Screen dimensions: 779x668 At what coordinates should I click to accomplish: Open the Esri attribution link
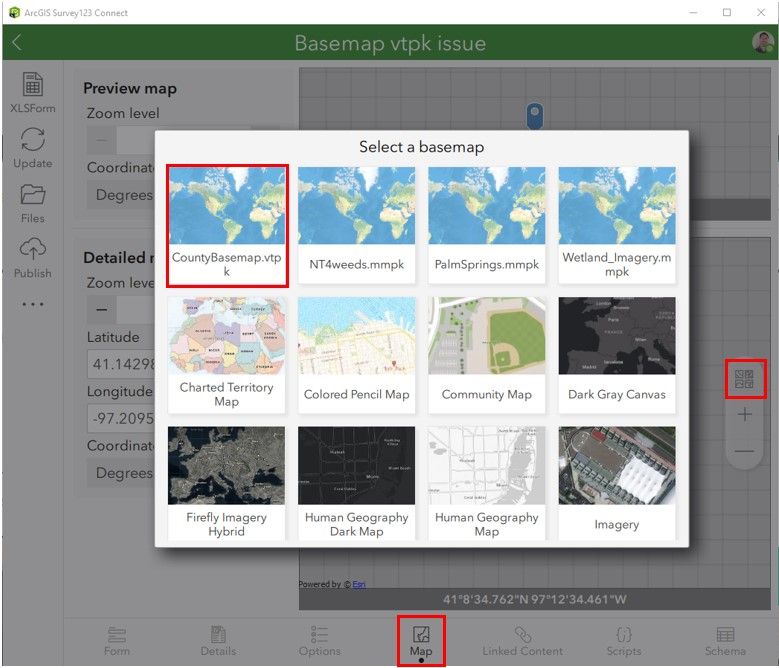[x=359, y=585]
